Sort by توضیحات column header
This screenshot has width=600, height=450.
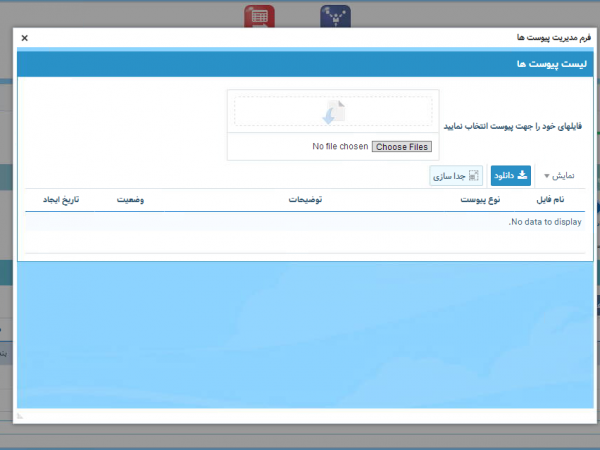pyautogui.click(x=305, y=200)
